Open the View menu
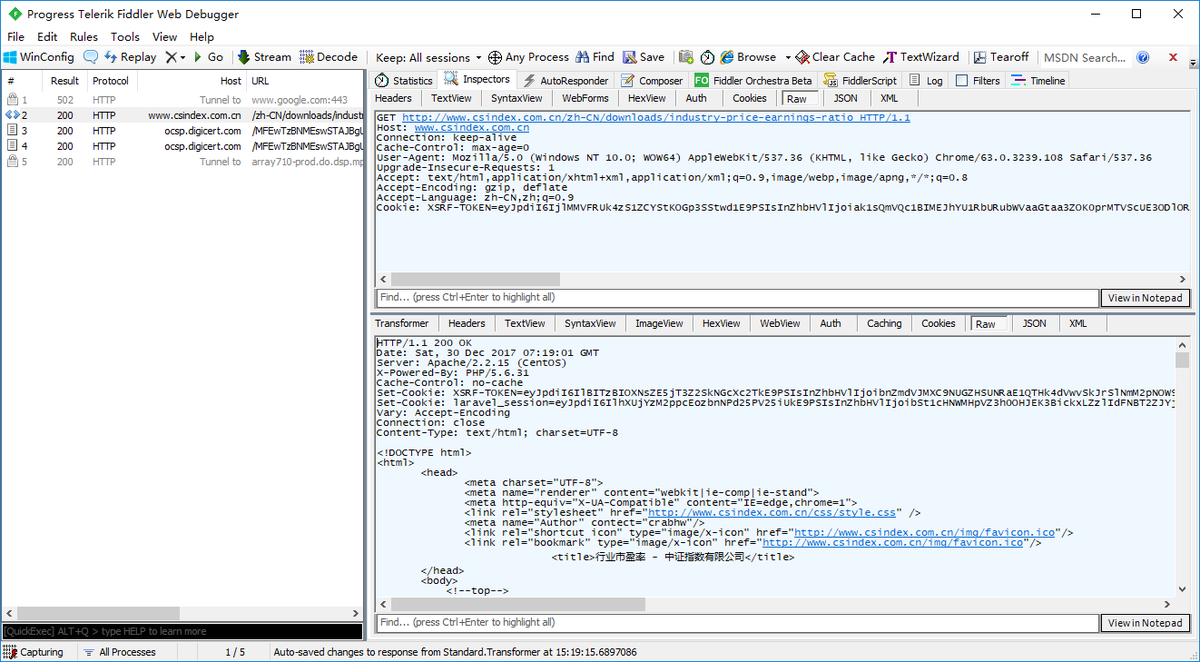This screenshot has width=1200, height=662. pyautogui.click(x=165, y=36)
